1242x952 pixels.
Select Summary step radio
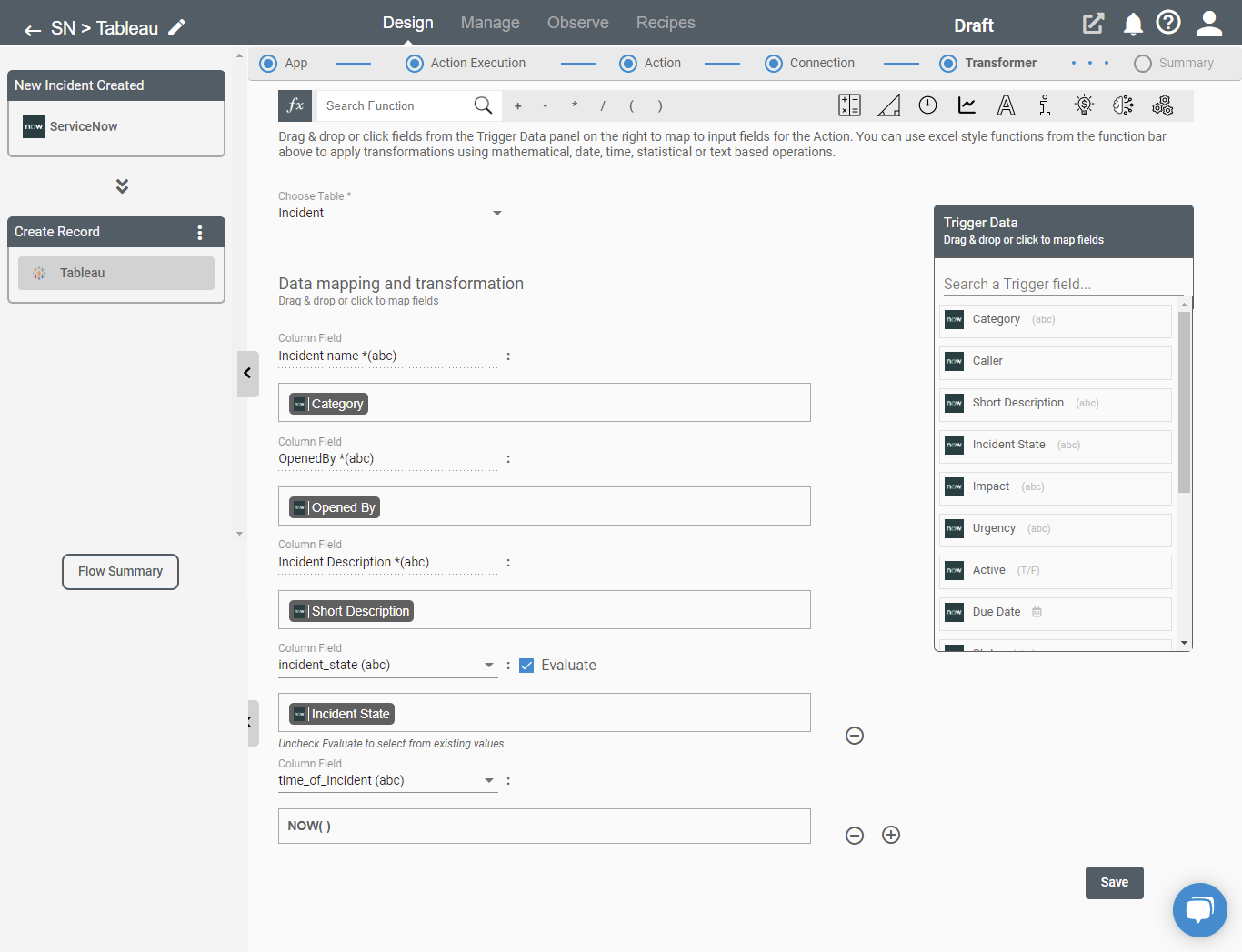(1143, 64)
